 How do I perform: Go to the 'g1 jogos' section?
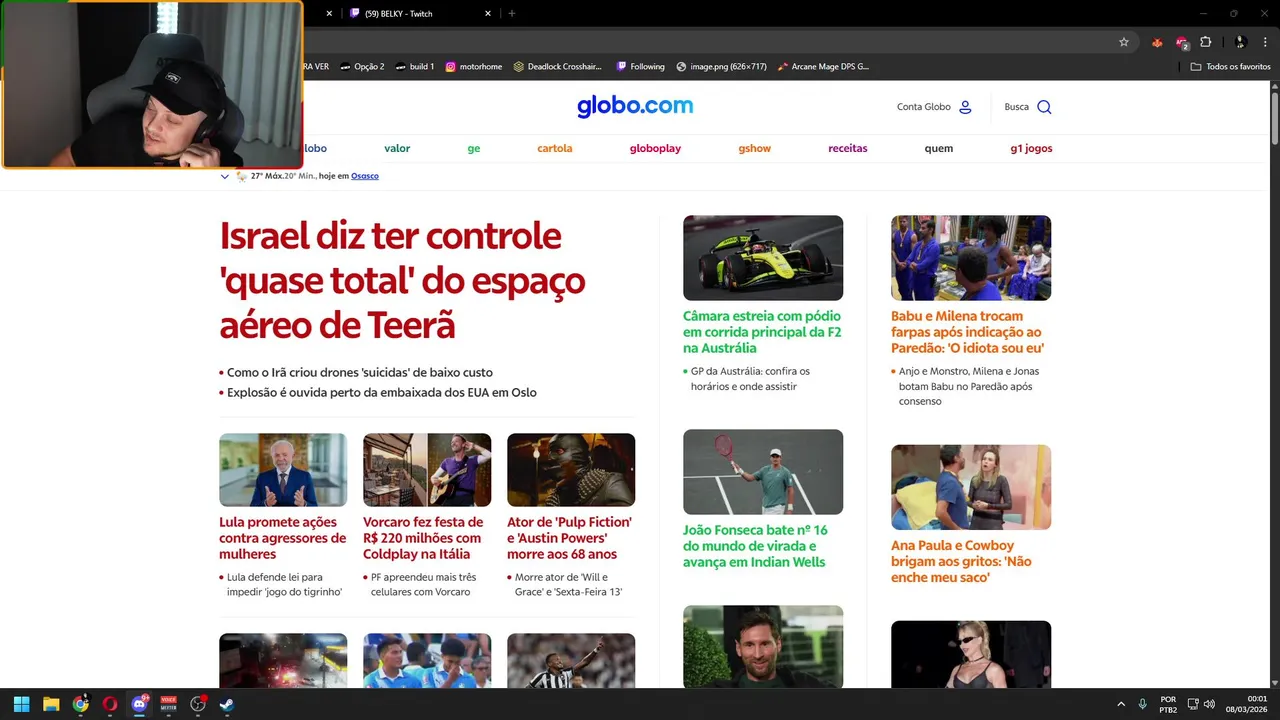[x=1031, y=148]
